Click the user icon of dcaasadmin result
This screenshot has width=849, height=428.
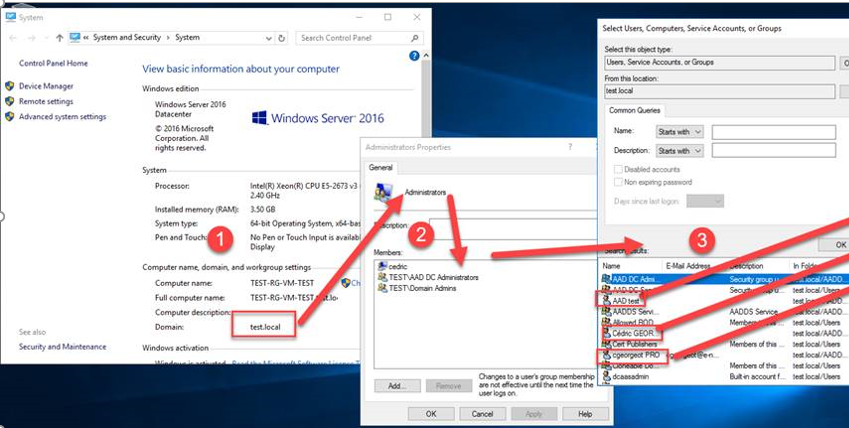point(606,376)
